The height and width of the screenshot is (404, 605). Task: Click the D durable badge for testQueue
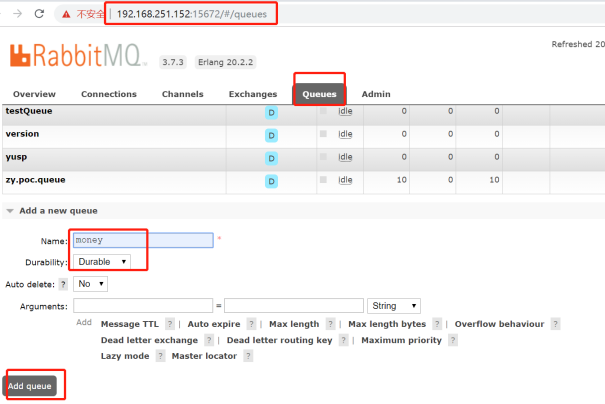tap(271, 111)
